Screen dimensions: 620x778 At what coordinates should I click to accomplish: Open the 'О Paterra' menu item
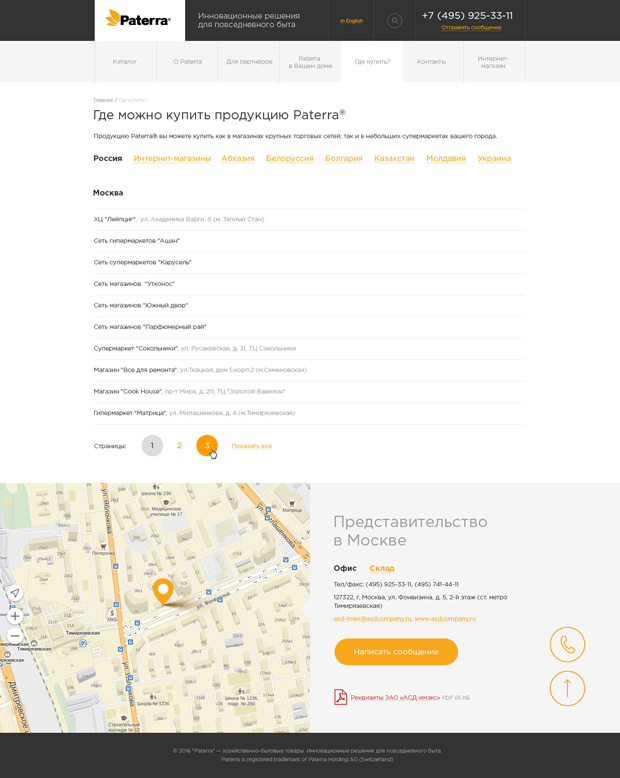pos(187,62)
